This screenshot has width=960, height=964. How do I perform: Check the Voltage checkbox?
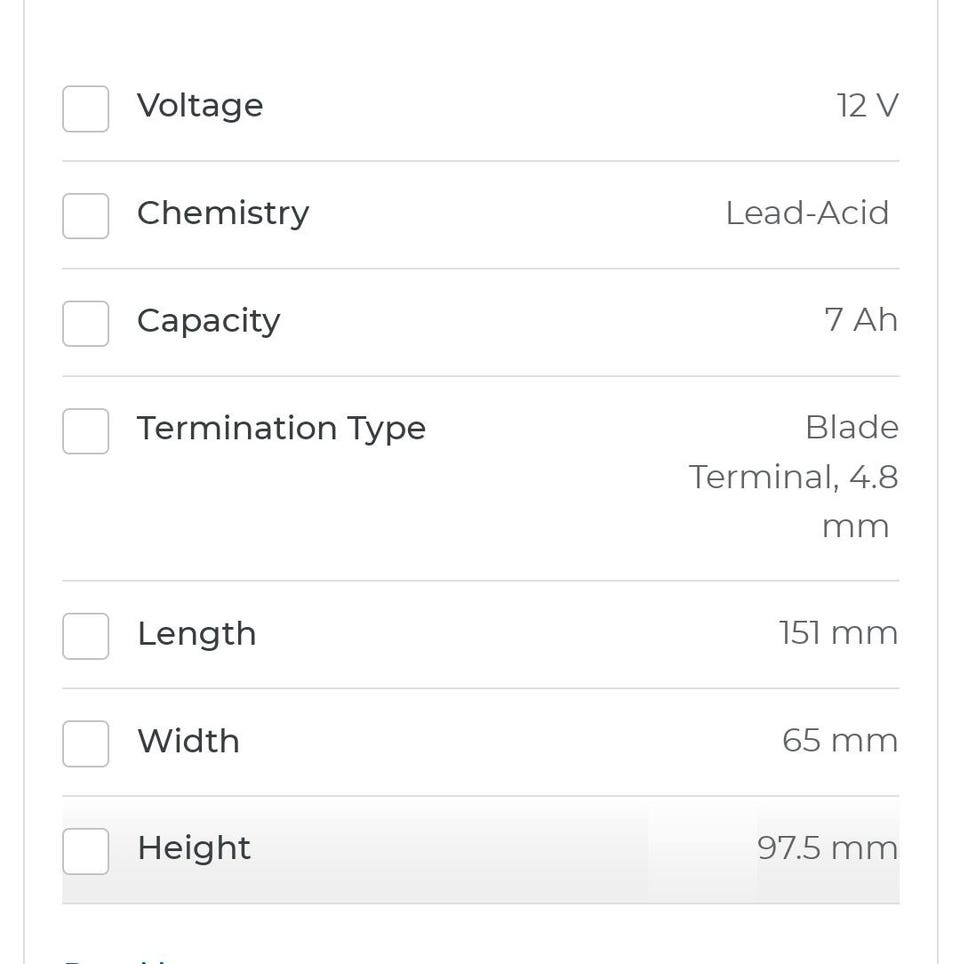(86, 108)
